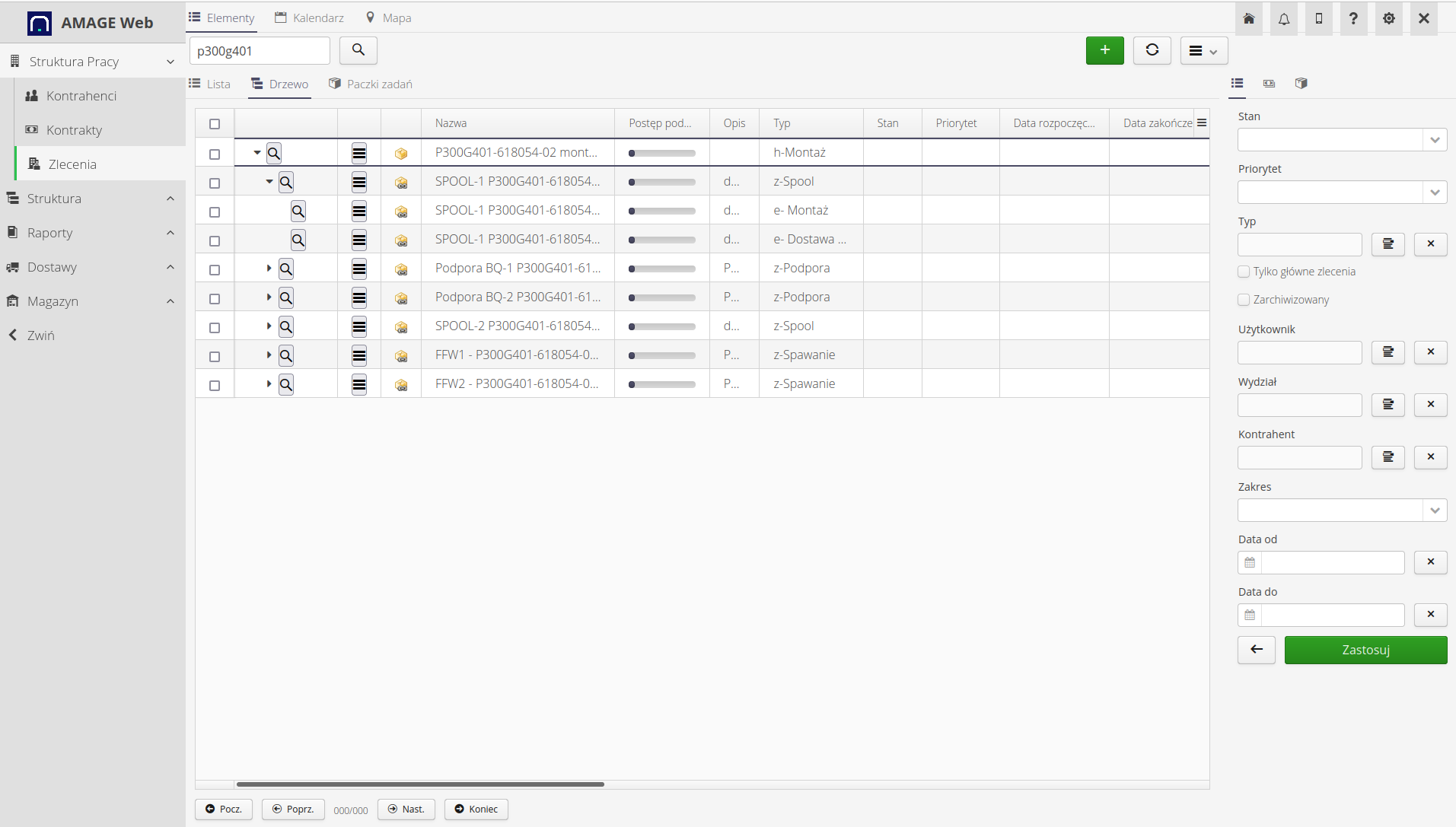
Task: Open the FFW2 - P300G401-618054 order link
Action: pos(516,384)
